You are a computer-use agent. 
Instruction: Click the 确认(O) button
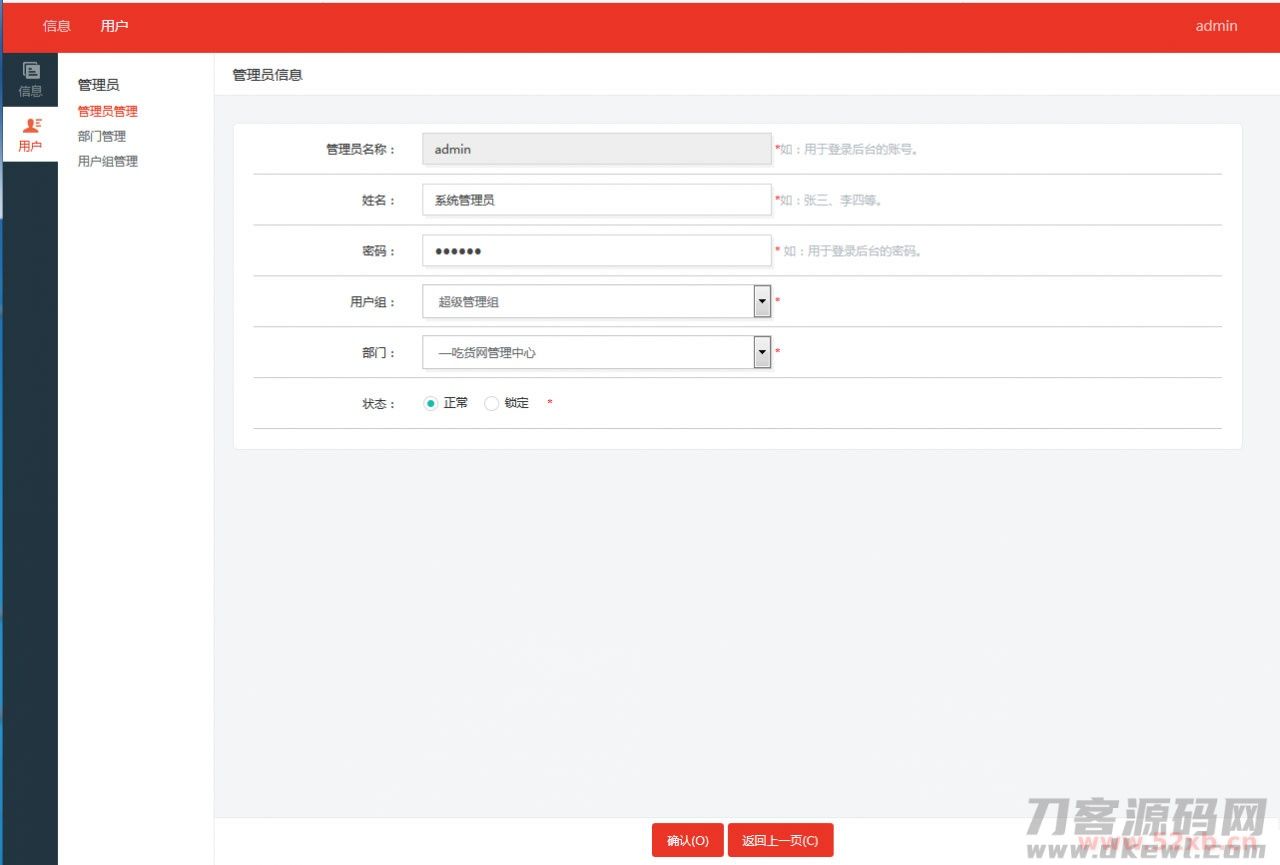(x=687, y=841)
